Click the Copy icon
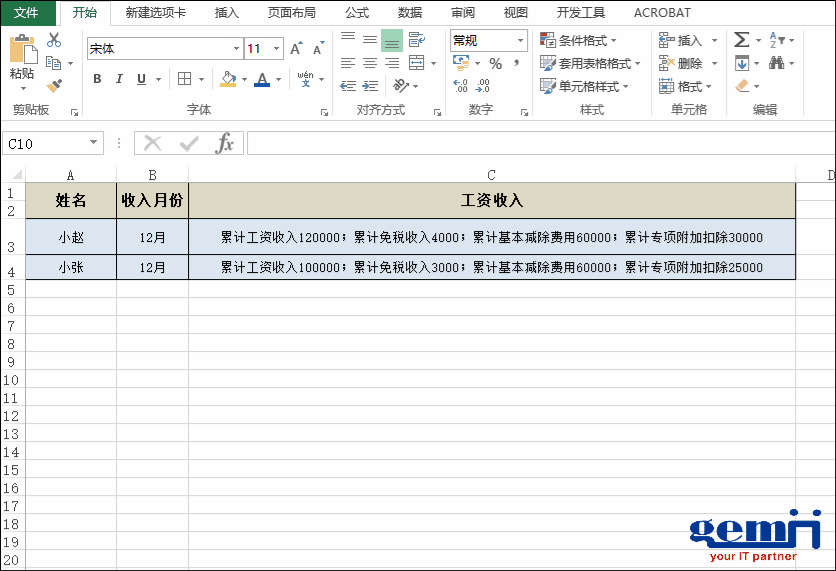Viewport: 836px width, 571px height. click(x=53, y=63)
